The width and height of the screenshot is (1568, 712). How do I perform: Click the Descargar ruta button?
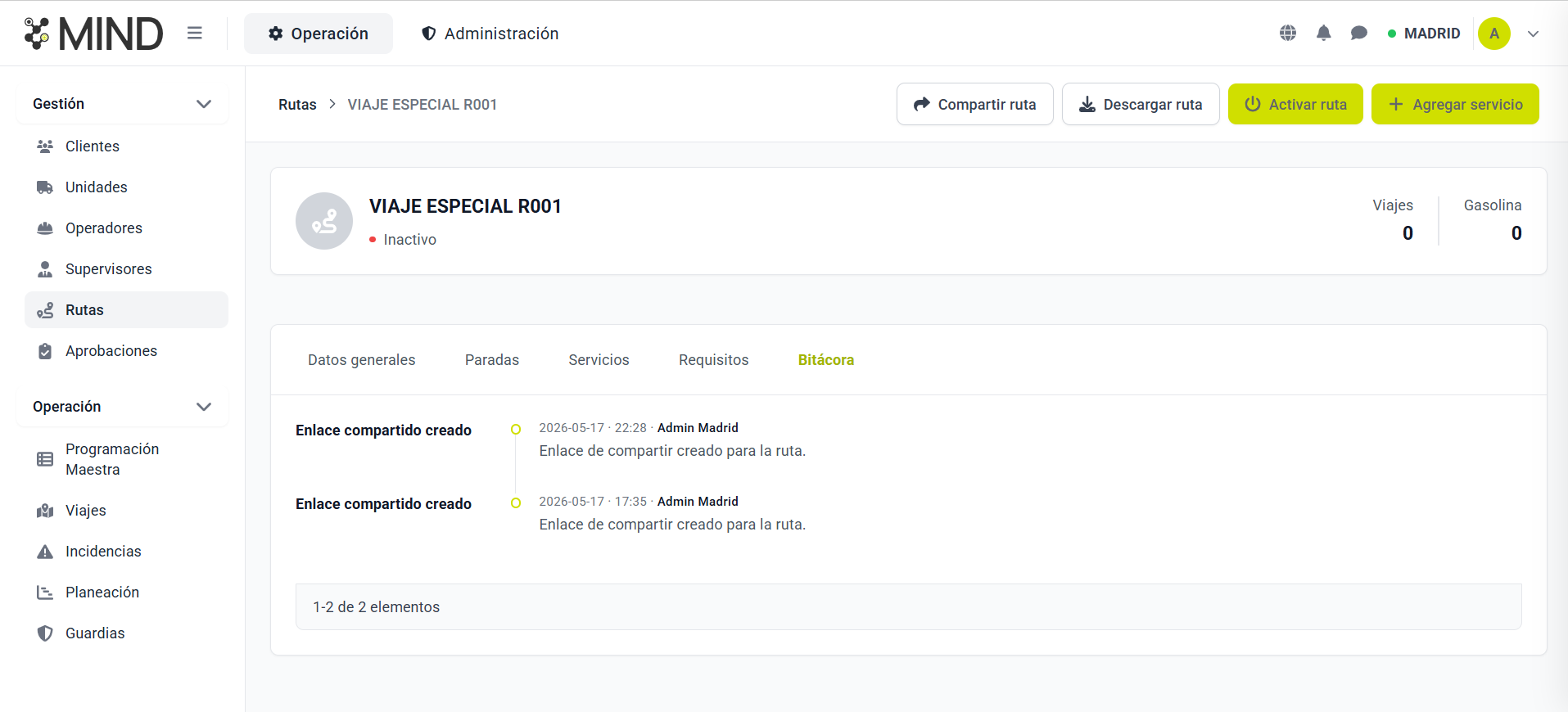tap(1141, 104)
